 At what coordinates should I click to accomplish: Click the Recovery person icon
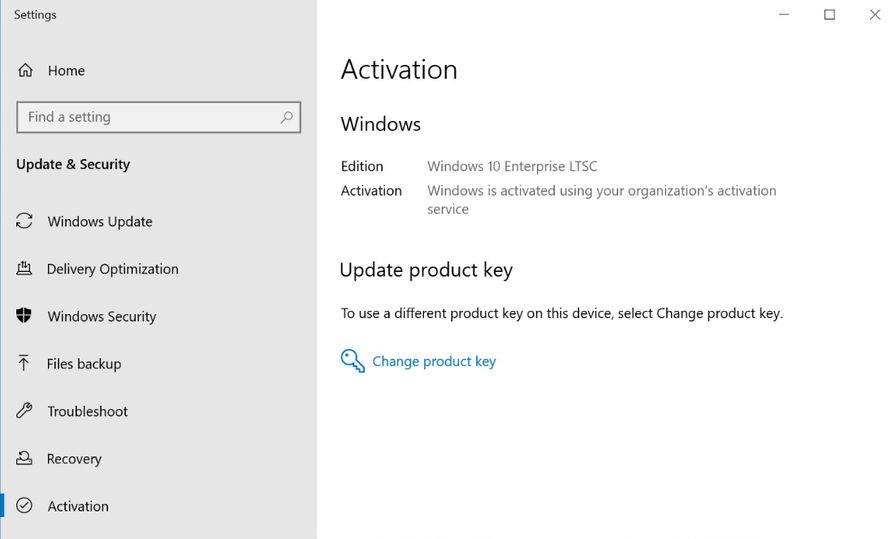pyautogui.click(x=25, y=458)
